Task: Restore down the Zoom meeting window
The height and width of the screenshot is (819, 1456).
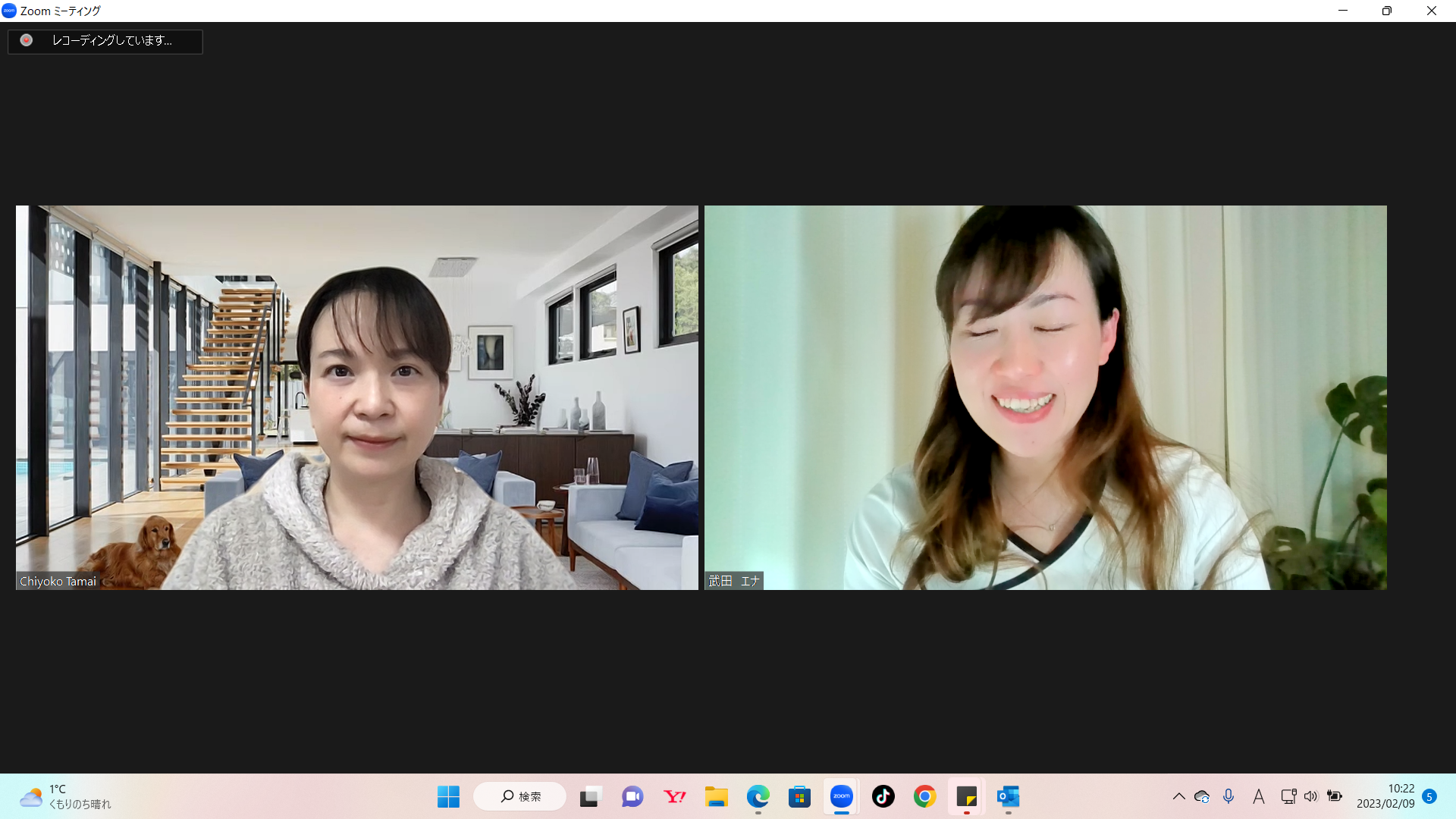Action: [1387, 11]
